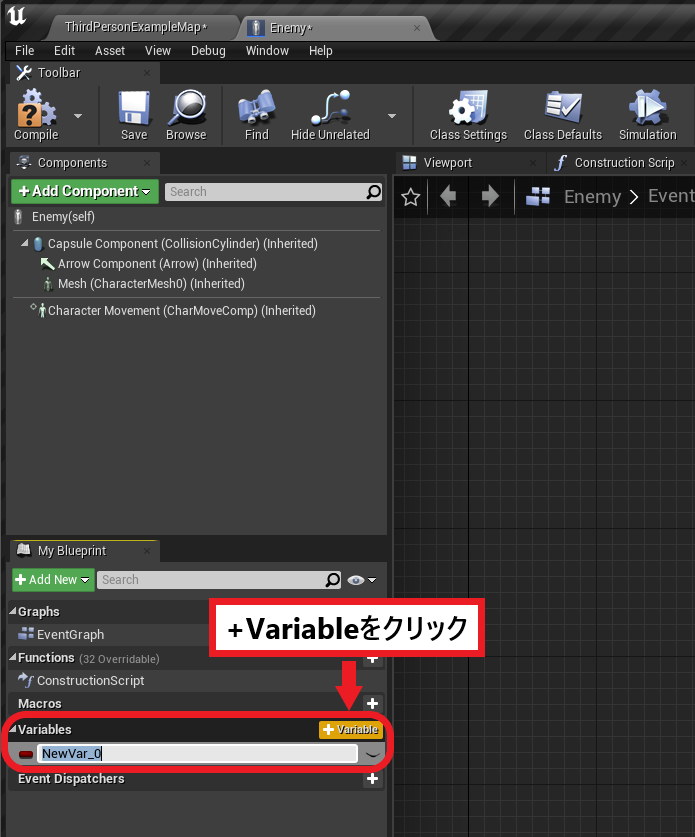
Task: Click the +Variable button
Action: 351,730
